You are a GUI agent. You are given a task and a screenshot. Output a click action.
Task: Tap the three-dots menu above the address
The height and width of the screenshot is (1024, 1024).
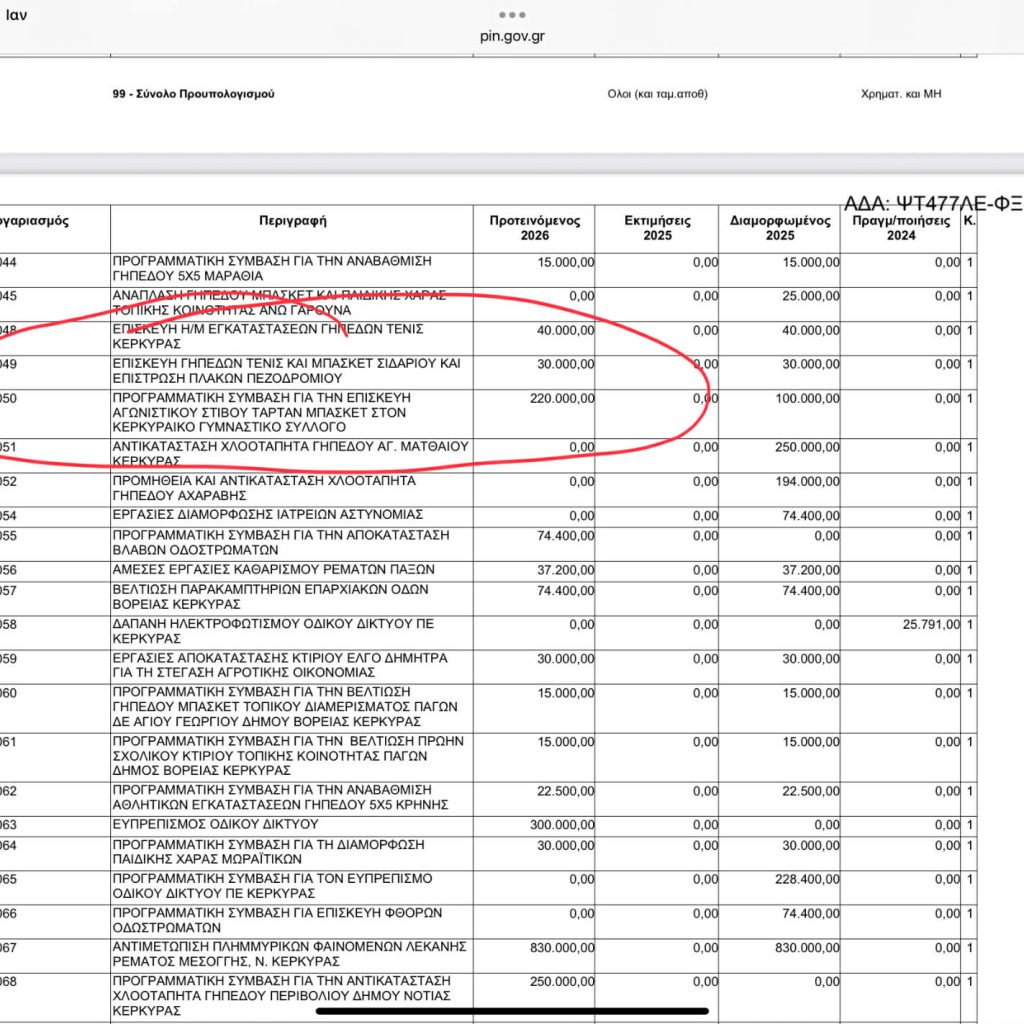(512, 14)
